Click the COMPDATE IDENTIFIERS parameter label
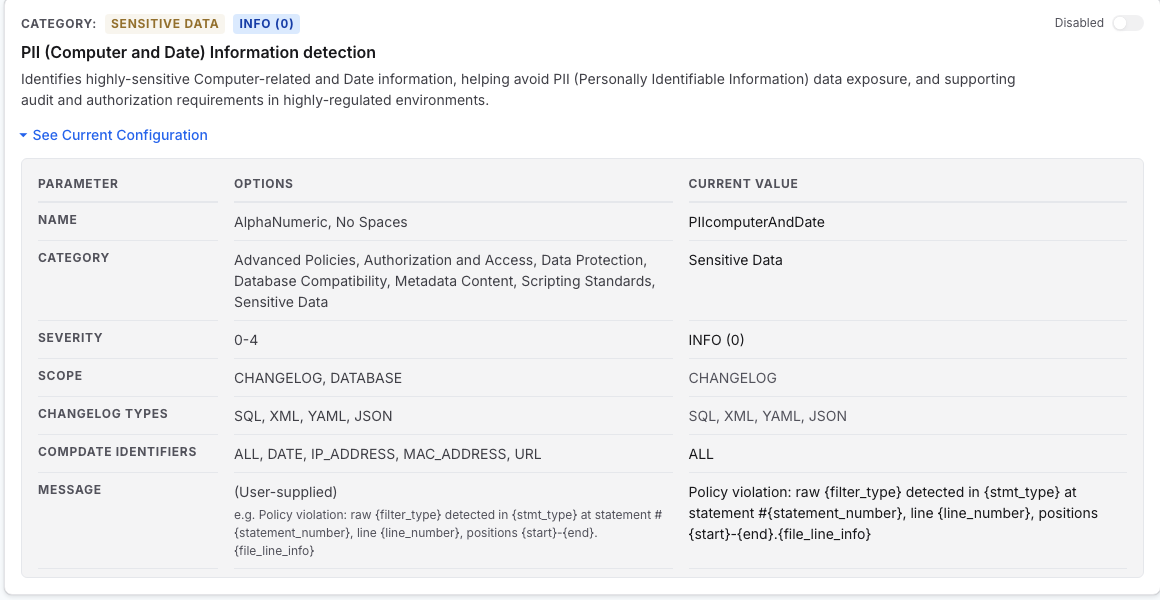This screenshot has height=600, width=1160. pos(117,452)
